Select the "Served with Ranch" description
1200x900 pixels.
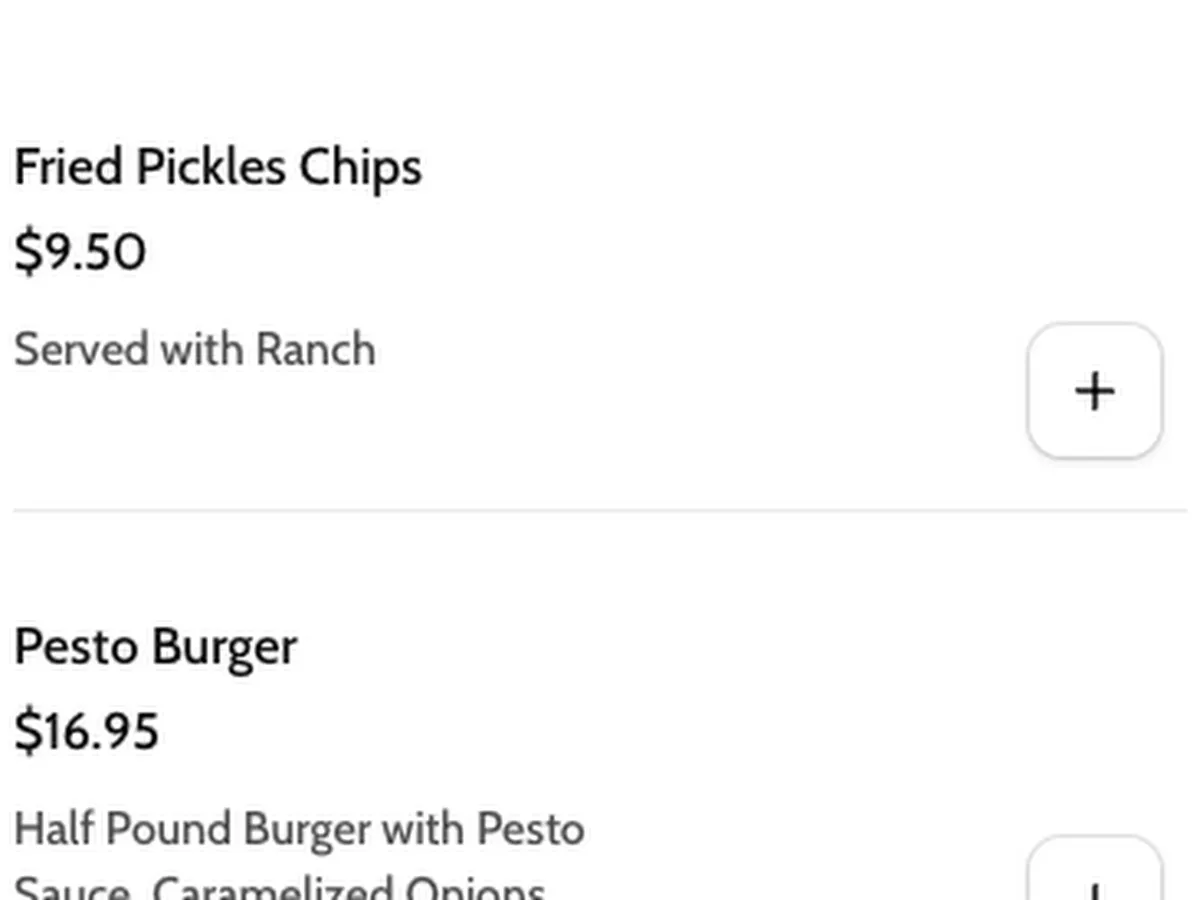[x=195, y=350]
